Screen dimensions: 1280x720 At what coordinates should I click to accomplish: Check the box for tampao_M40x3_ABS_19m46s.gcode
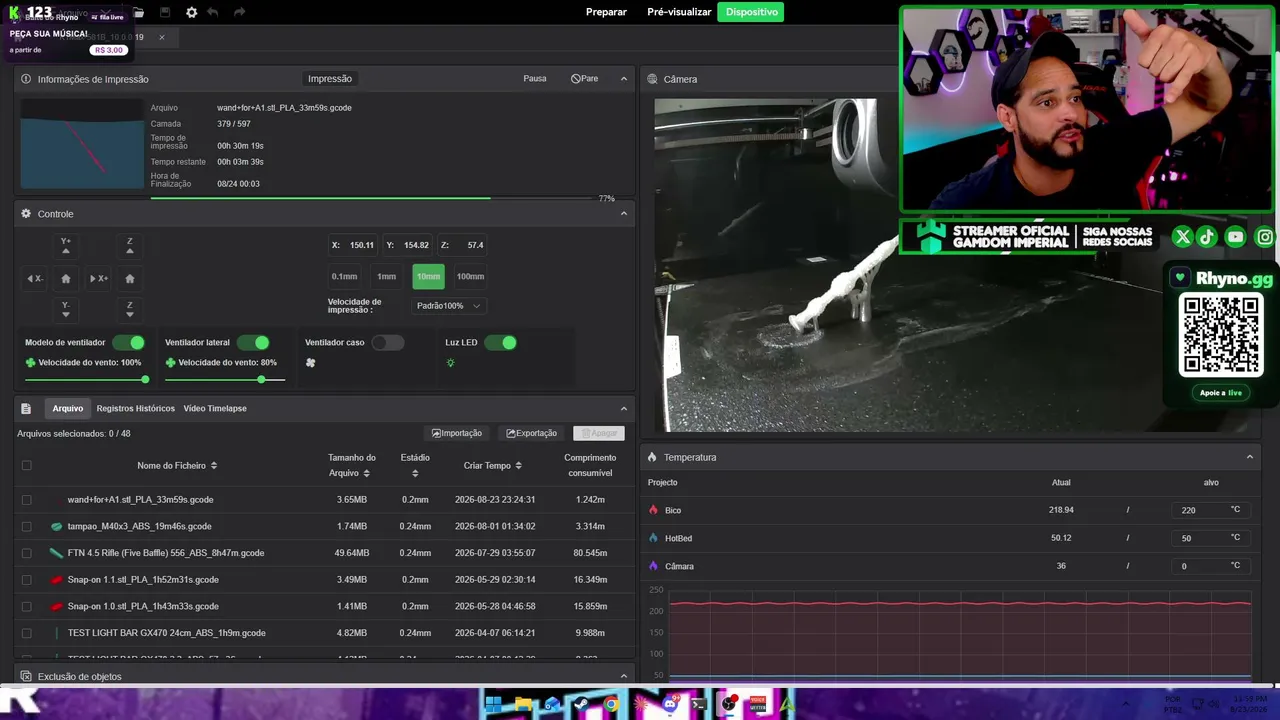point(27,526)
